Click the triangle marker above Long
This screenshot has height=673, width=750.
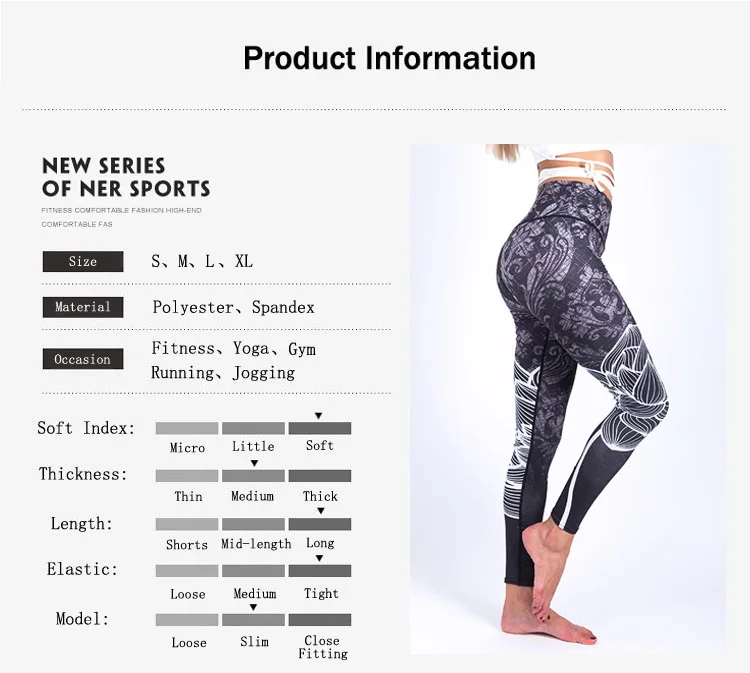321,511
